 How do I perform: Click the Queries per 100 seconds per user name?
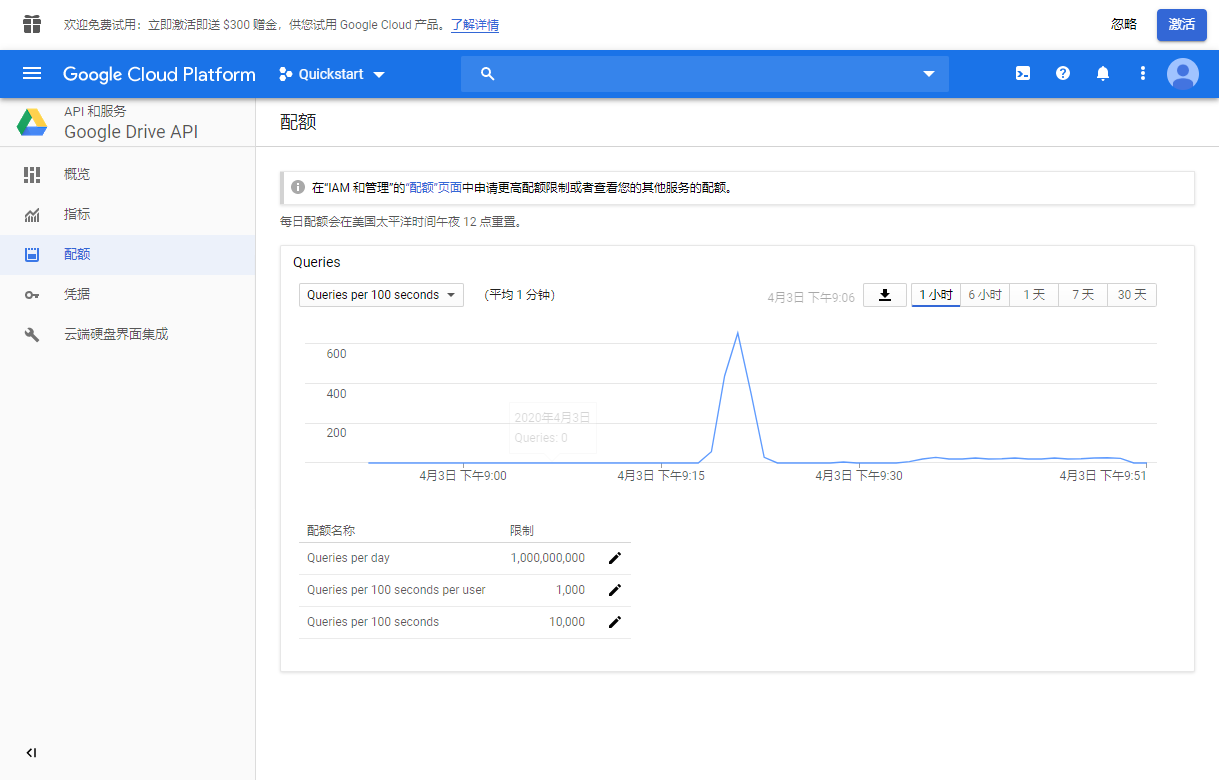coord(396,590)
